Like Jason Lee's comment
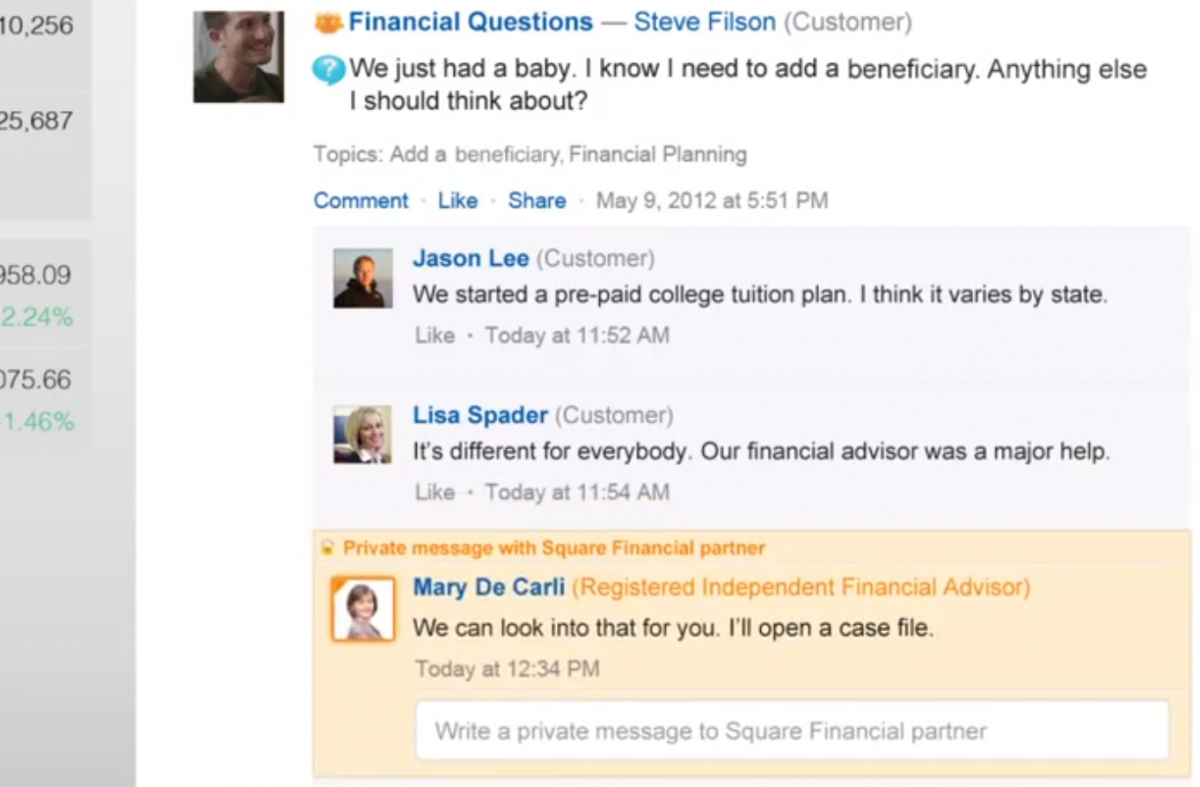1200x787 pixels. pyautogui.click(x=434, y=335)
